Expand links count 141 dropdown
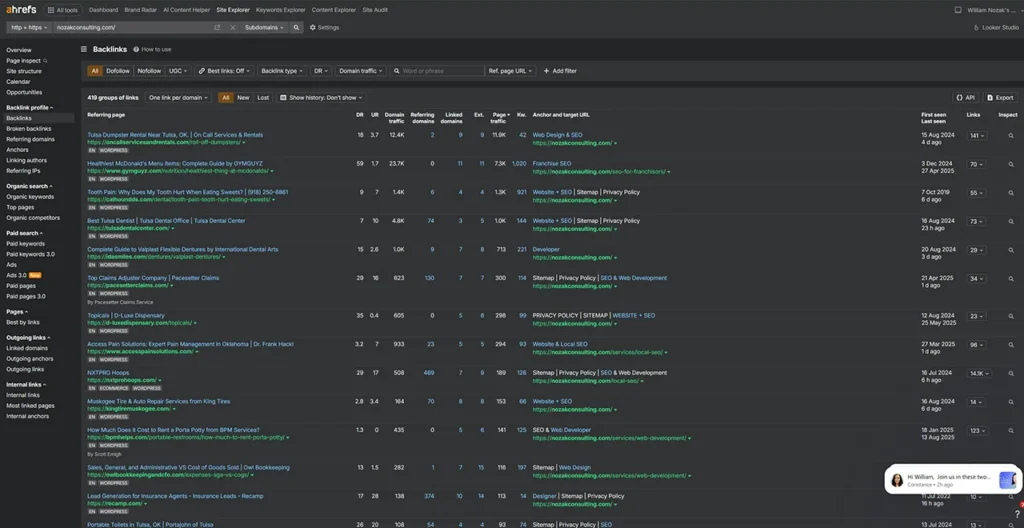The width and height of the screenshot is (1024, 528). [x=977, y=136]
